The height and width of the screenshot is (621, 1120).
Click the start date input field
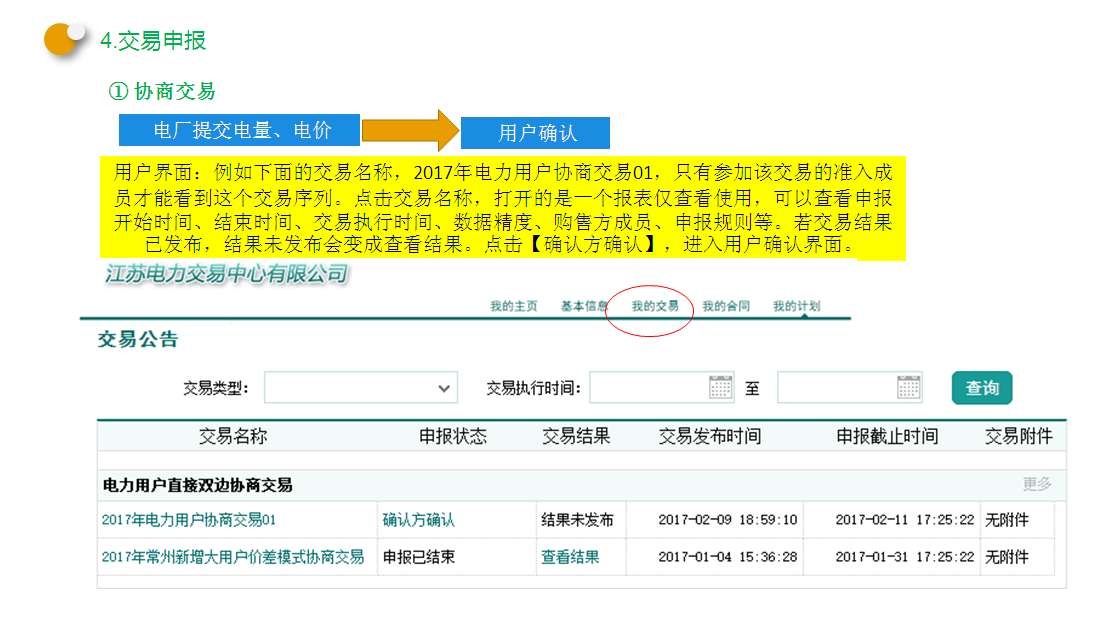click(x=648, y=388)
